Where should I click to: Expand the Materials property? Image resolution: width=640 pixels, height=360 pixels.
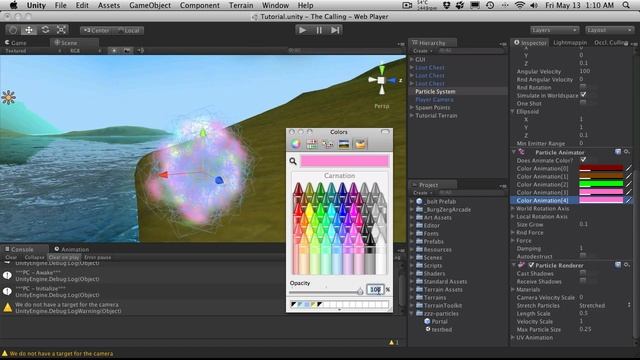pyautogui.click(x=513, y=289)
